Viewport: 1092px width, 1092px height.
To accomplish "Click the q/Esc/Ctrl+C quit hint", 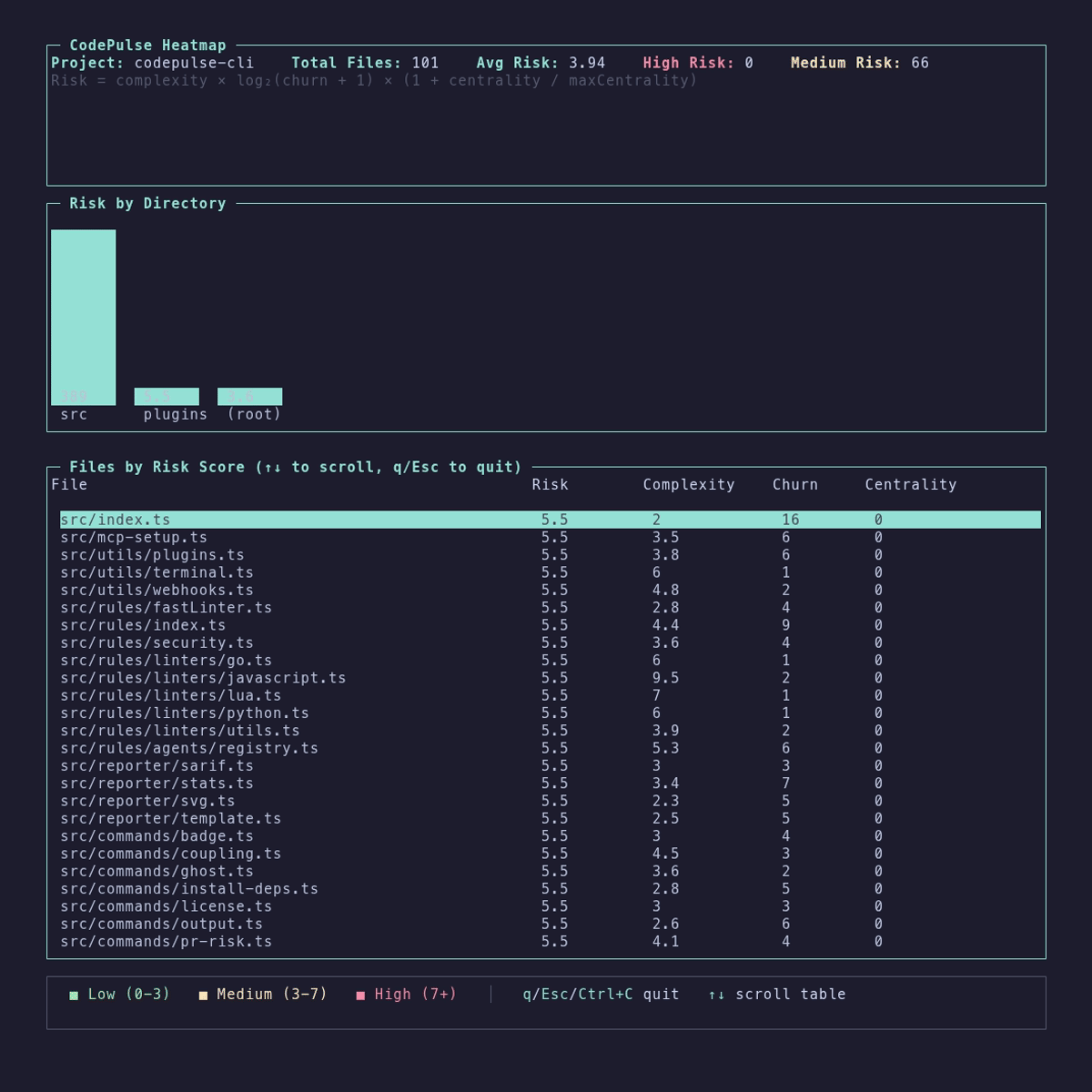I will click(x=601, y=995).
